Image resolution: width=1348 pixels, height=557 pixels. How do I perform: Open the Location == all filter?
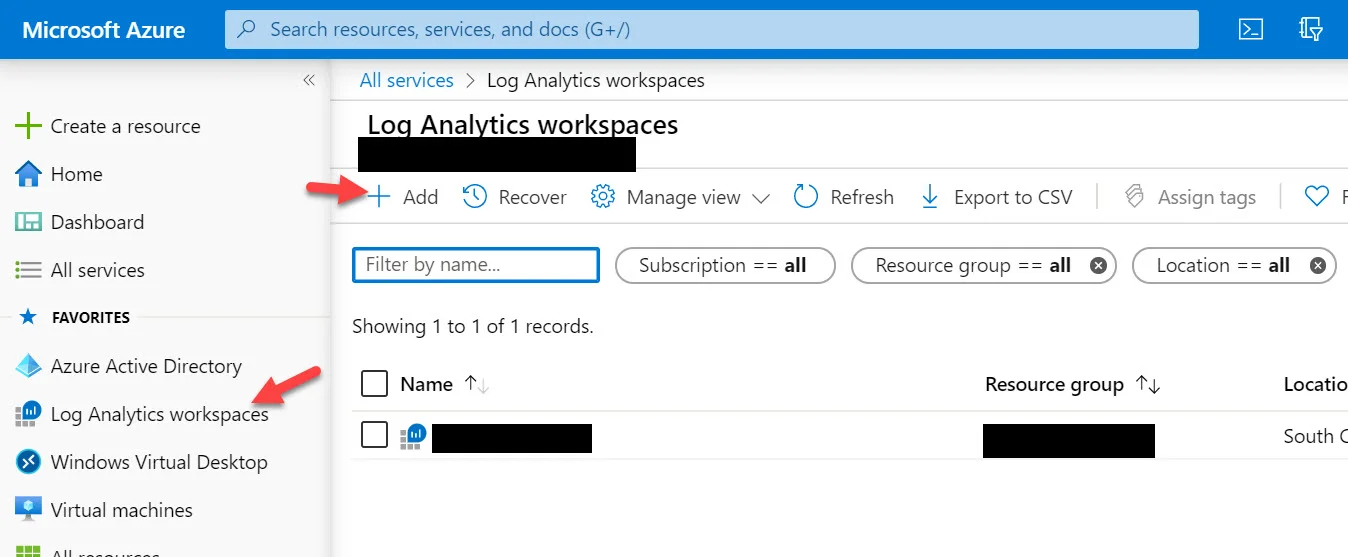pos(1234,265)
